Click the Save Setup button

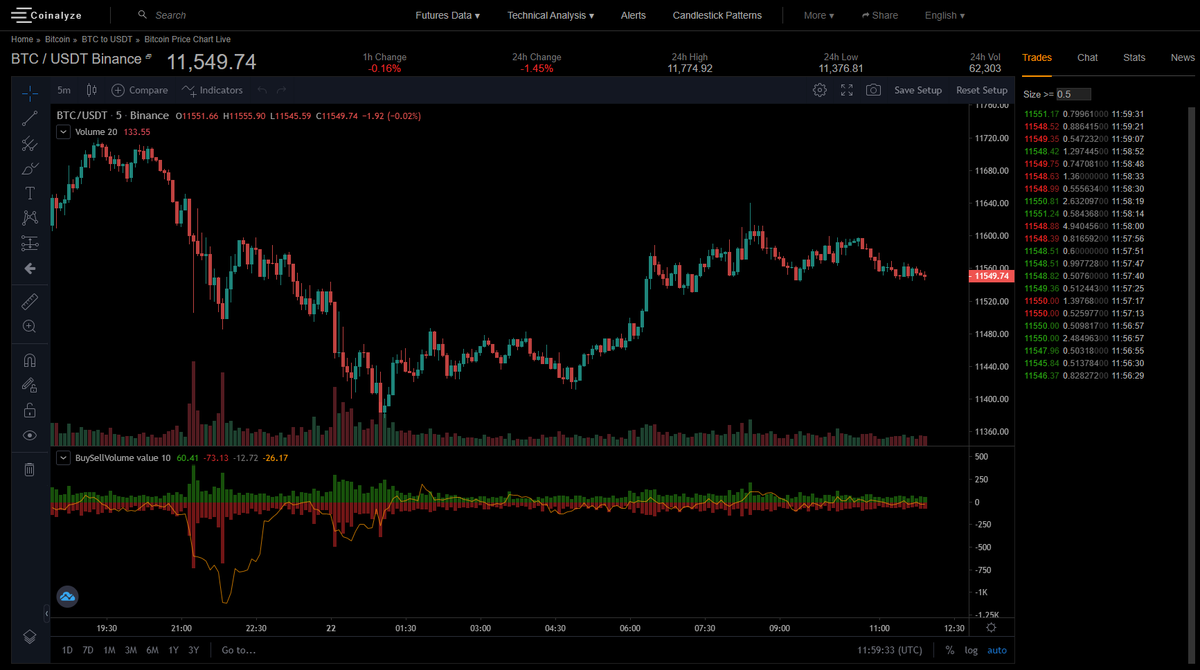tap(917, 89)
